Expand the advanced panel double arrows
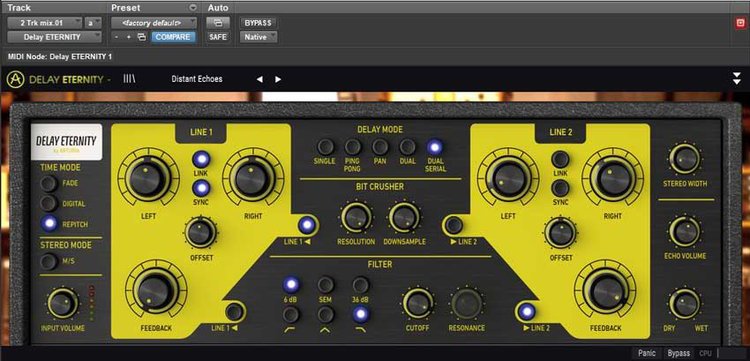Image resolution: width=750 pixels, height=361 pixels. pos(737,79)
